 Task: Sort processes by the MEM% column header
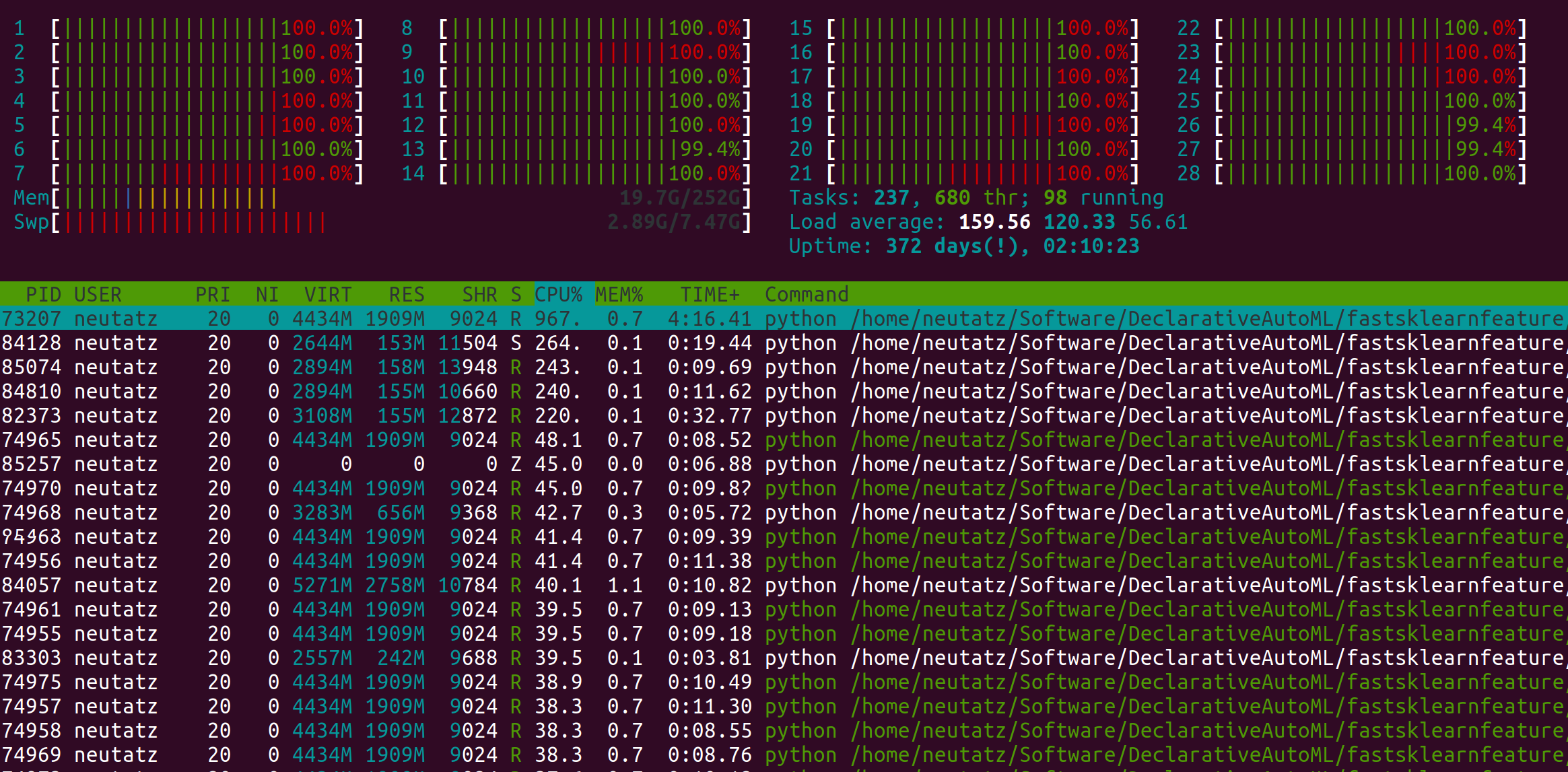pos(621,294)
